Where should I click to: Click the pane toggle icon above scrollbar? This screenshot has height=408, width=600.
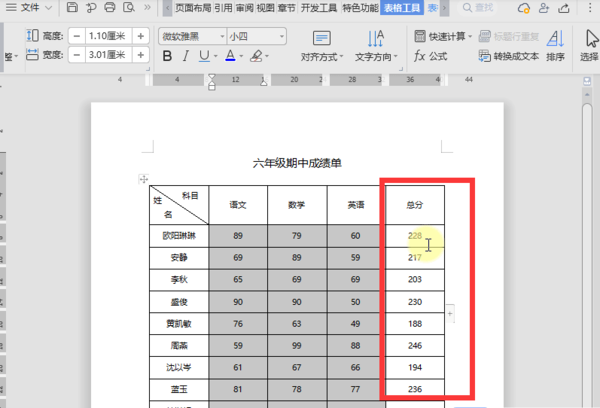(587, 81)
